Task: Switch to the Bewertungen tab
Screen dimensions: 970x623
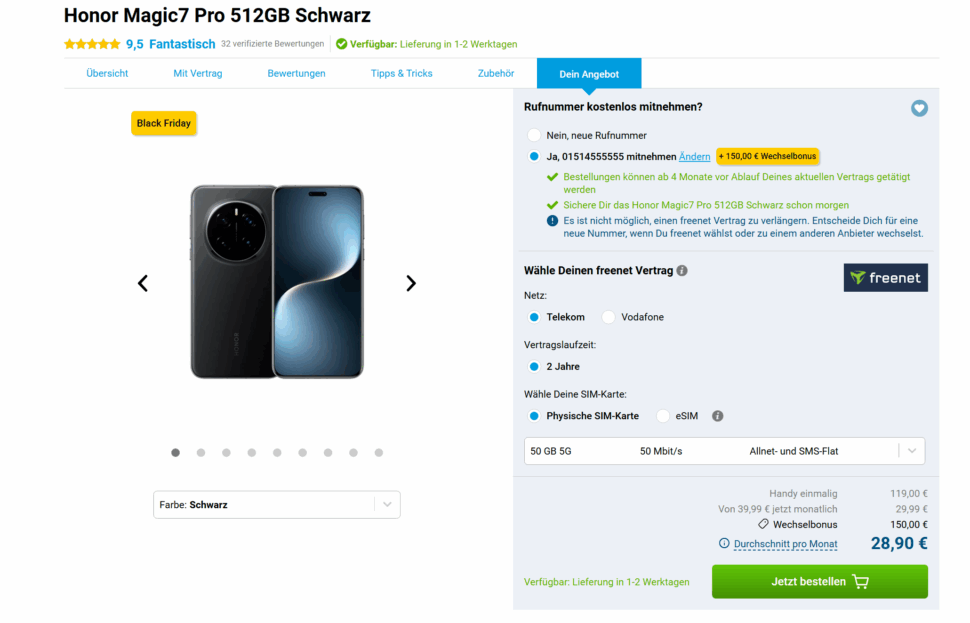Action: coord(296,72)
